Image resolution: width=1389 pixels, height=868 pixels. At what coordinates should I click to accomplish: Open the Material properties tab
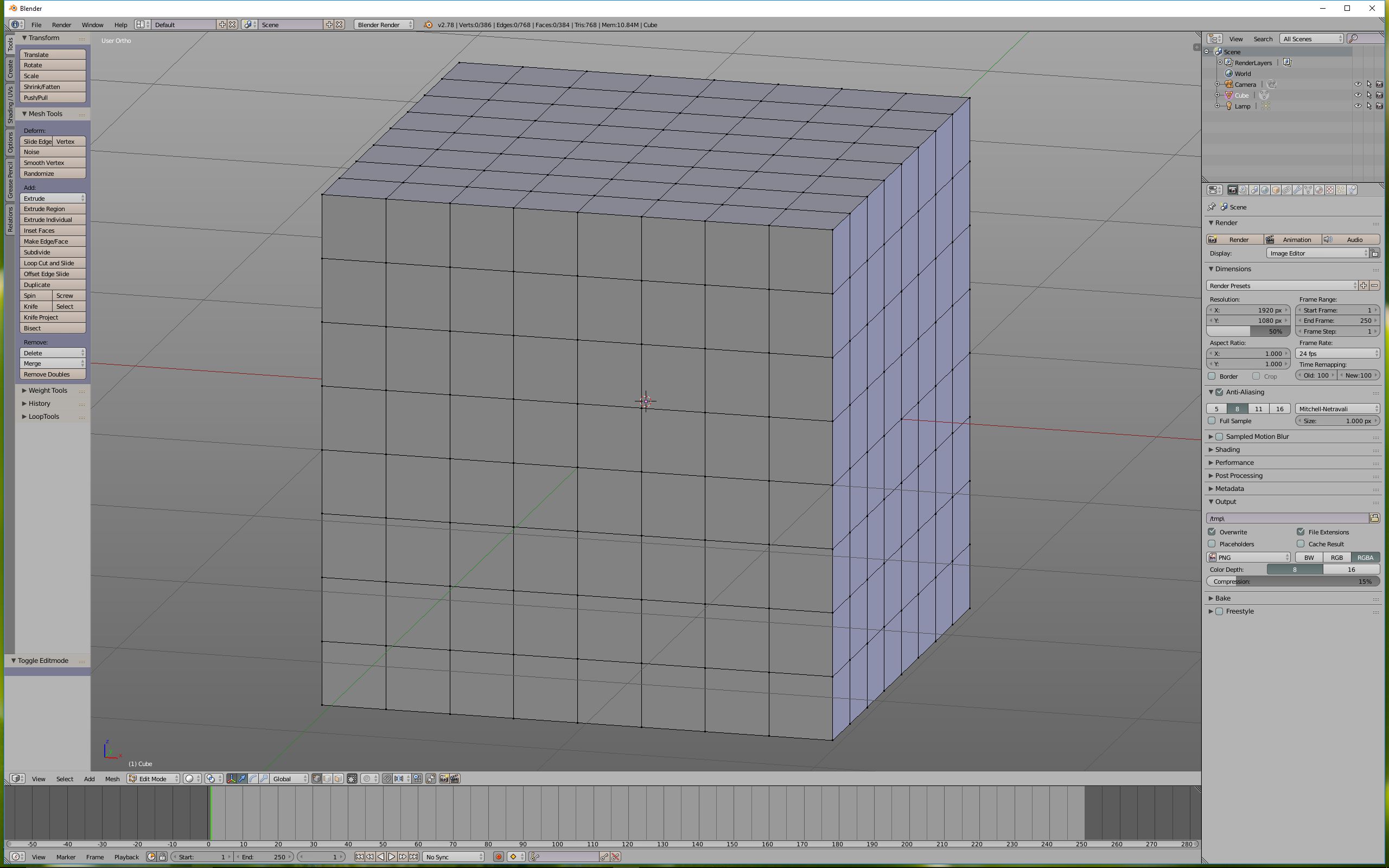pos(1319,190)
